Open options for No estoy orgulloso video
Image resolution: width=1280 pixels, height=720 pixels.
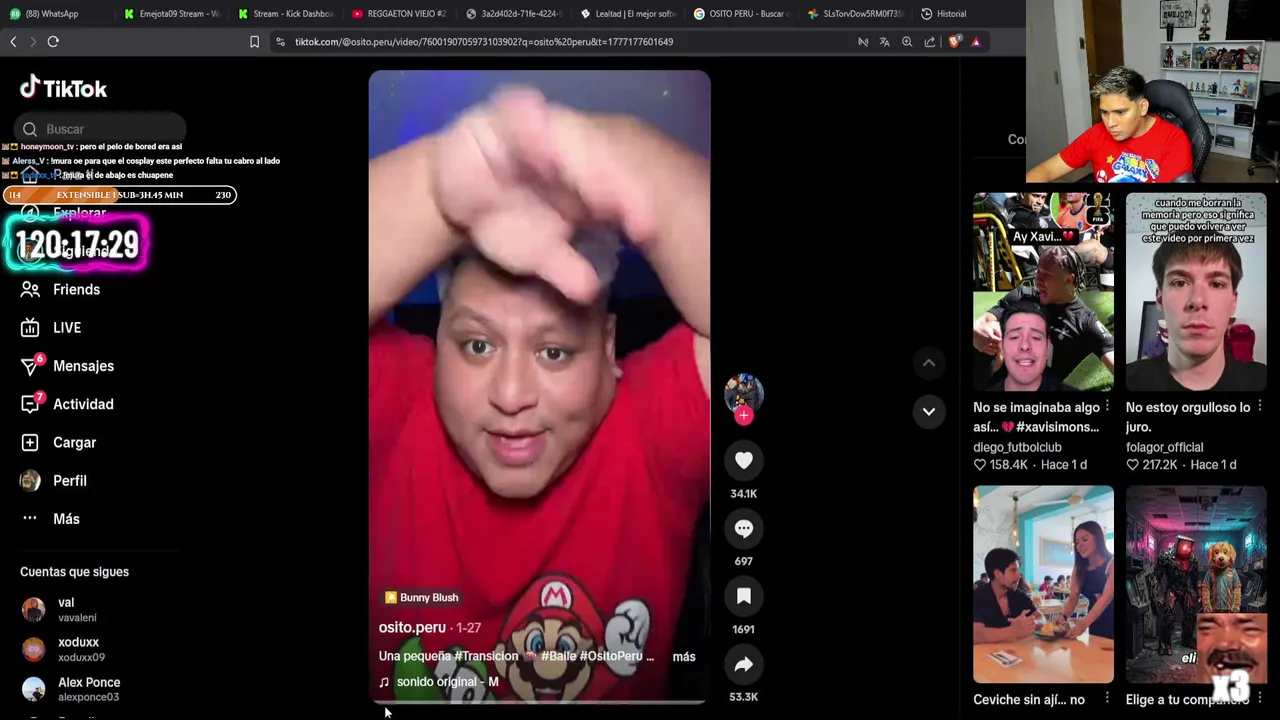[1259, 407]
